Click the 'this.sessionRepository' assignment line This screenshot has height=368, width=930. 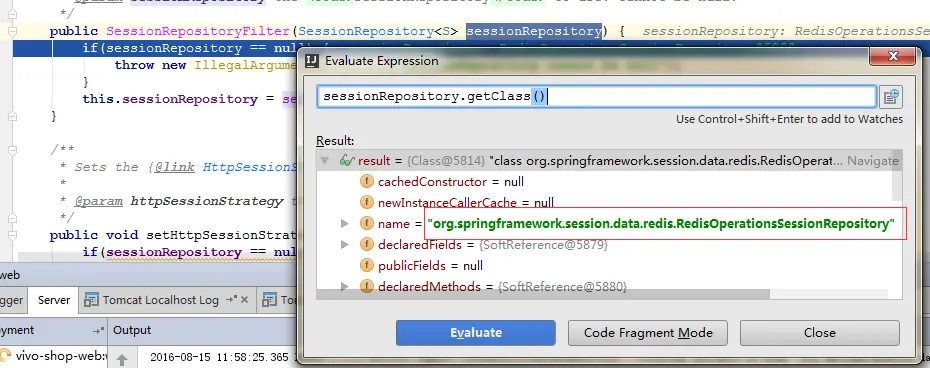[x=189, y=99]
